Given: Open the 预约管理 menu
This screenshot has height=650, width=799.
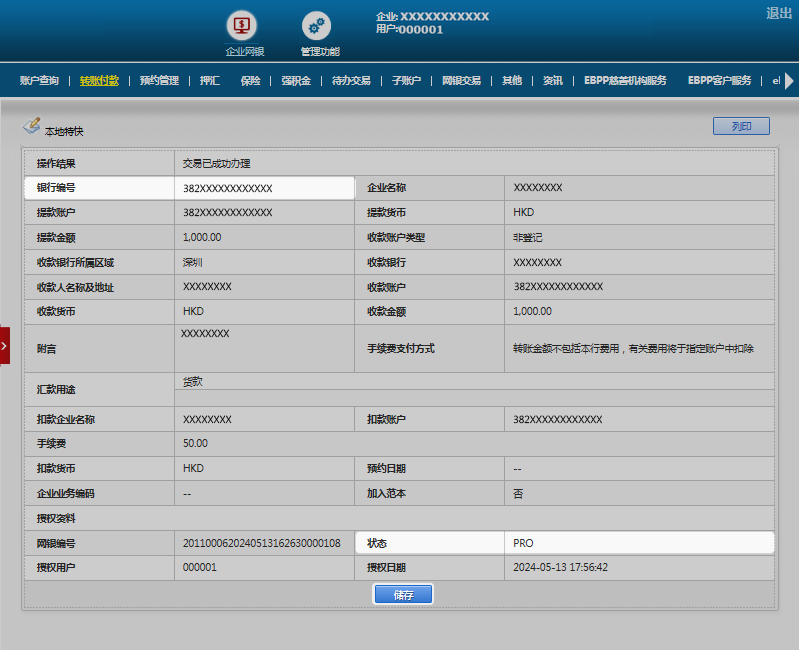Looking at the screenshot, I should point(159,80).
